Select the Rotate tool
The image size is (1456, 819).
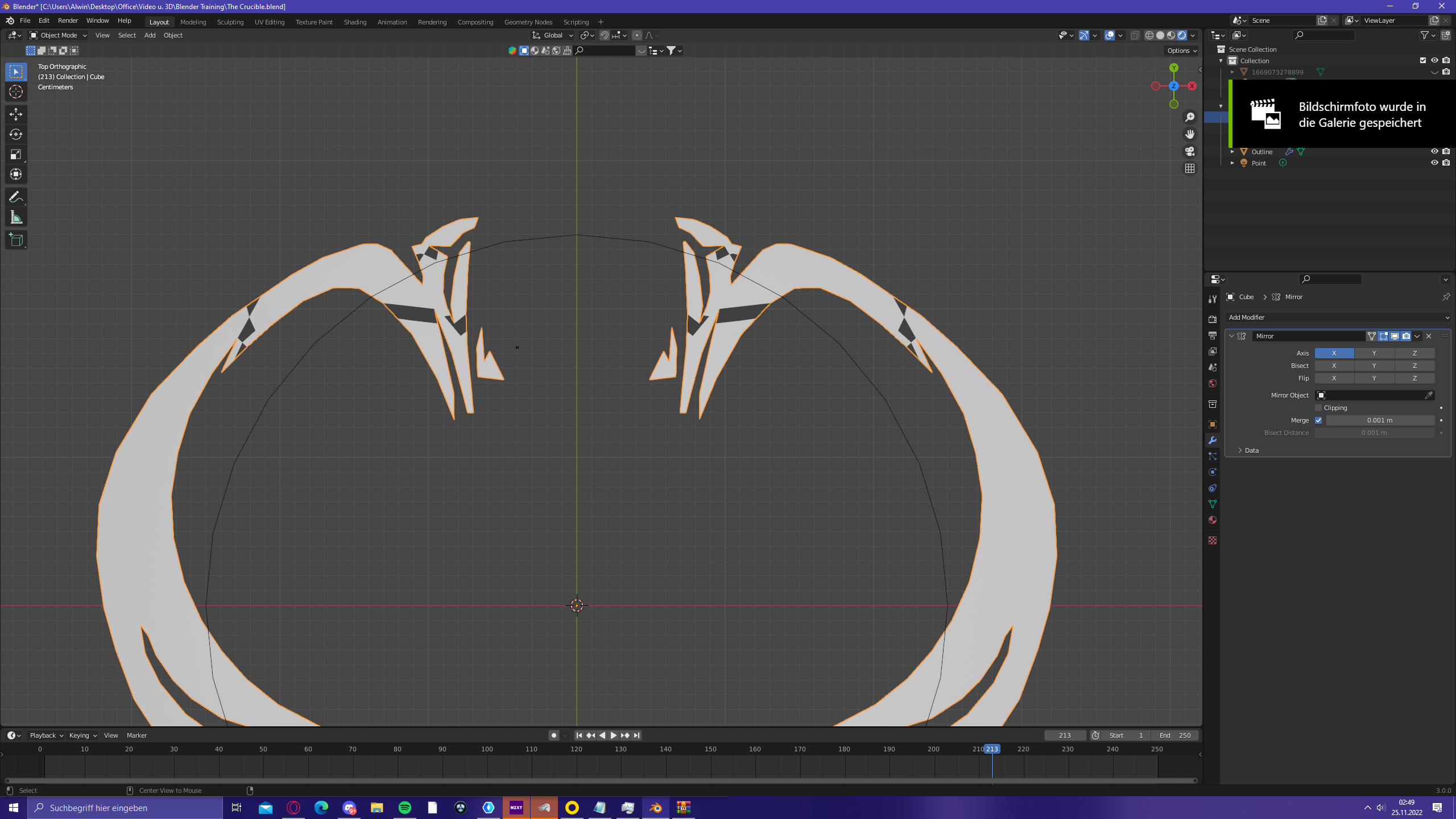(16, 134)
